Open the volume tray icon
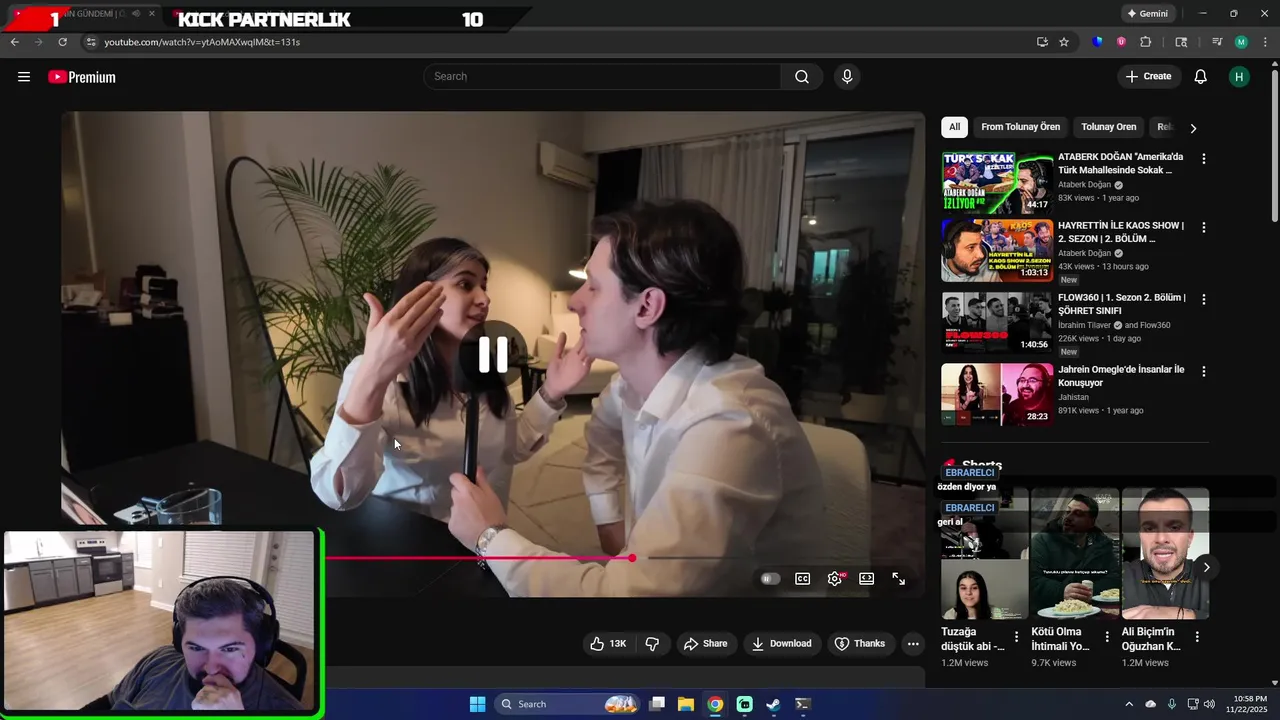The height and width of the screenshot is (720, 1280). pos(1209,704)
